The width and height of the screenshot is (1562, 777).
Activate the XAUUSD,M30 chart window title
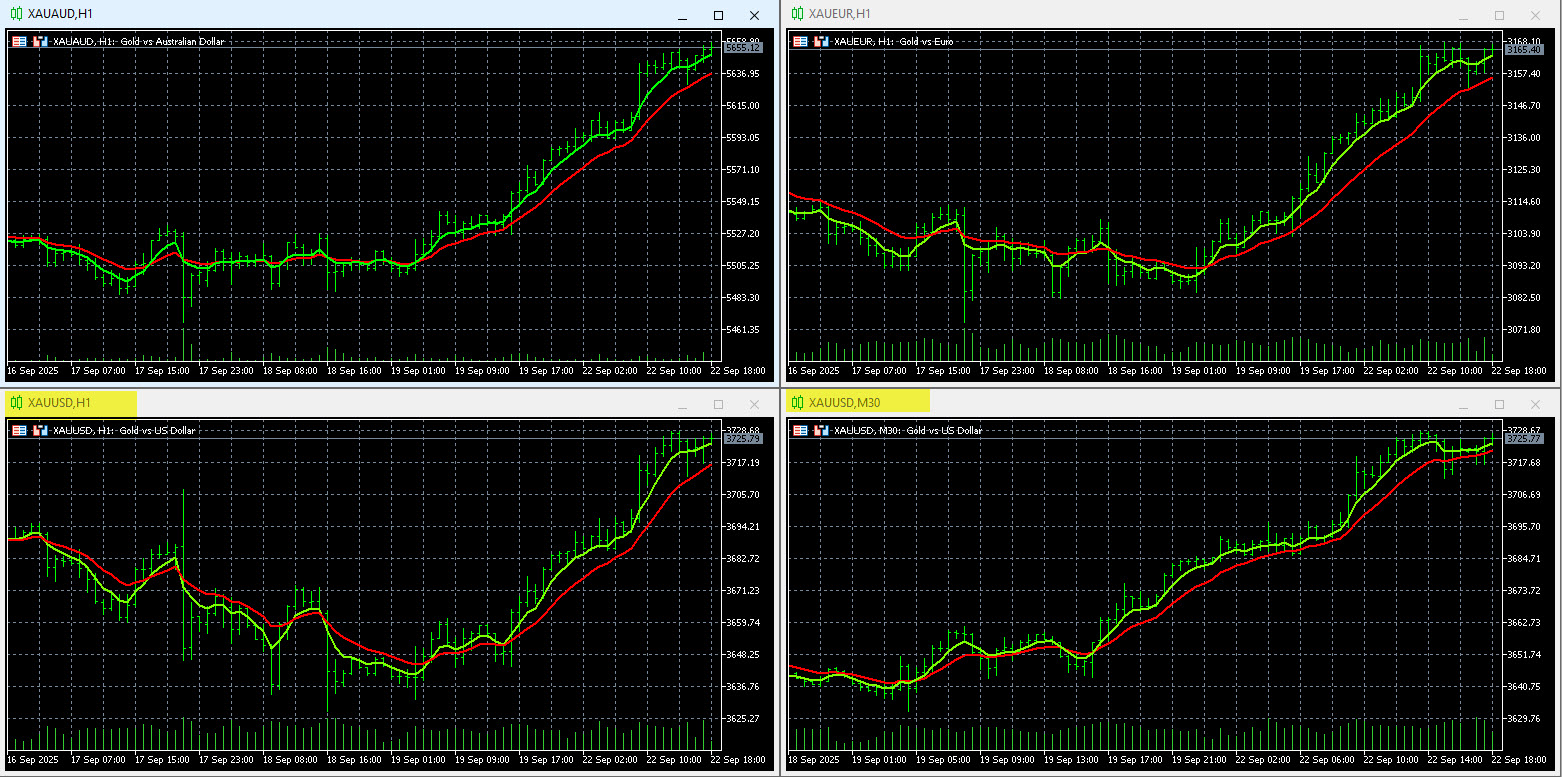click(x=844, y=403)
